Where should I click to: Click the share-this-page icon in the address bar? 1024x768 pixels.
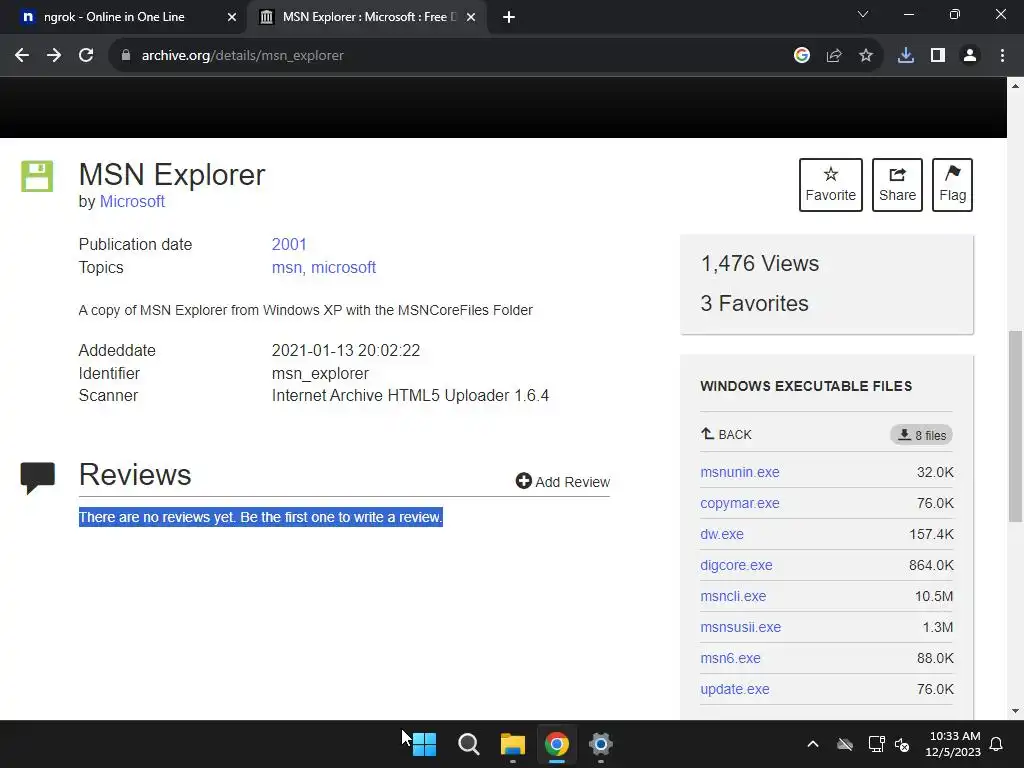(x=834, y=56)
